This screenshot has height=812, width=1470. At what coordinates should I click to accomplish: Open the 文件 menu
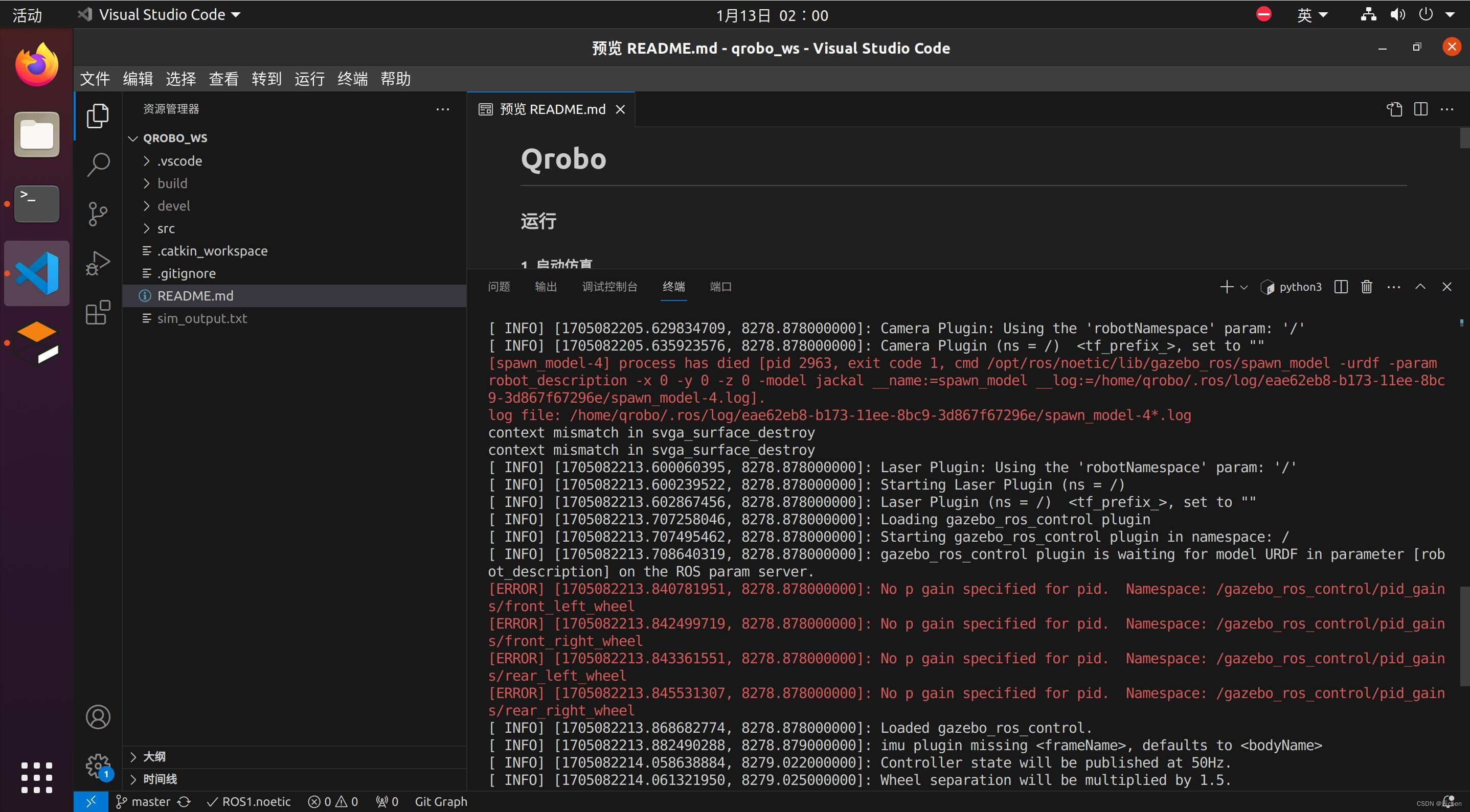click(95, 79)
